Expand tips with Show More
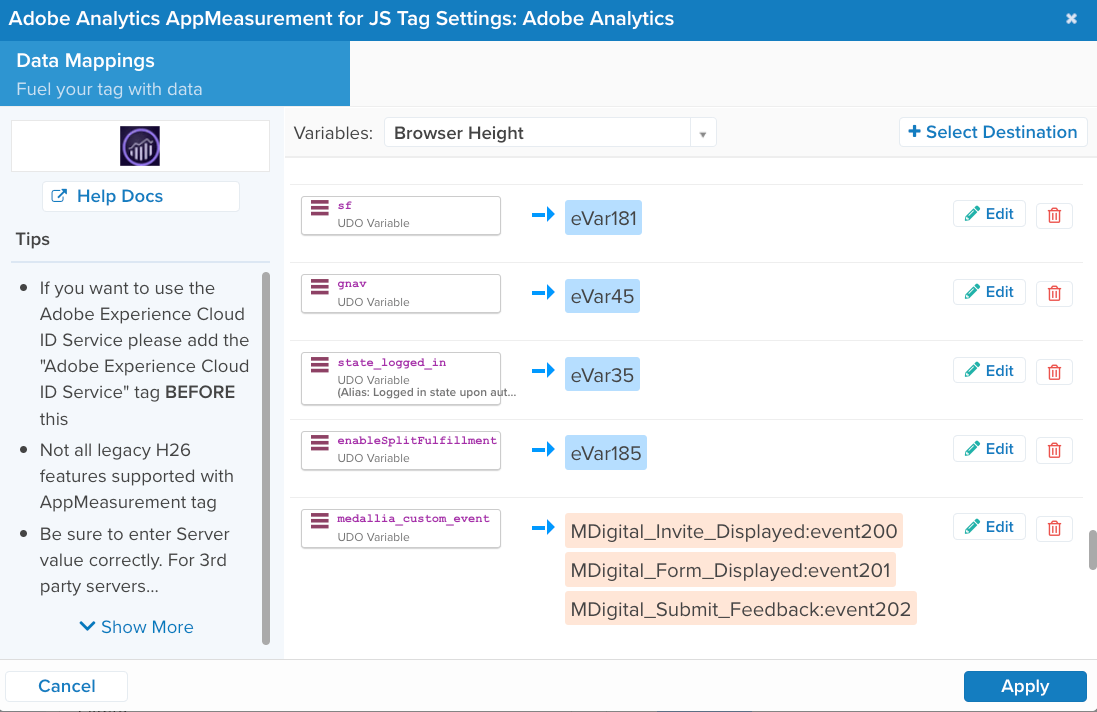 tap(136, 627)
